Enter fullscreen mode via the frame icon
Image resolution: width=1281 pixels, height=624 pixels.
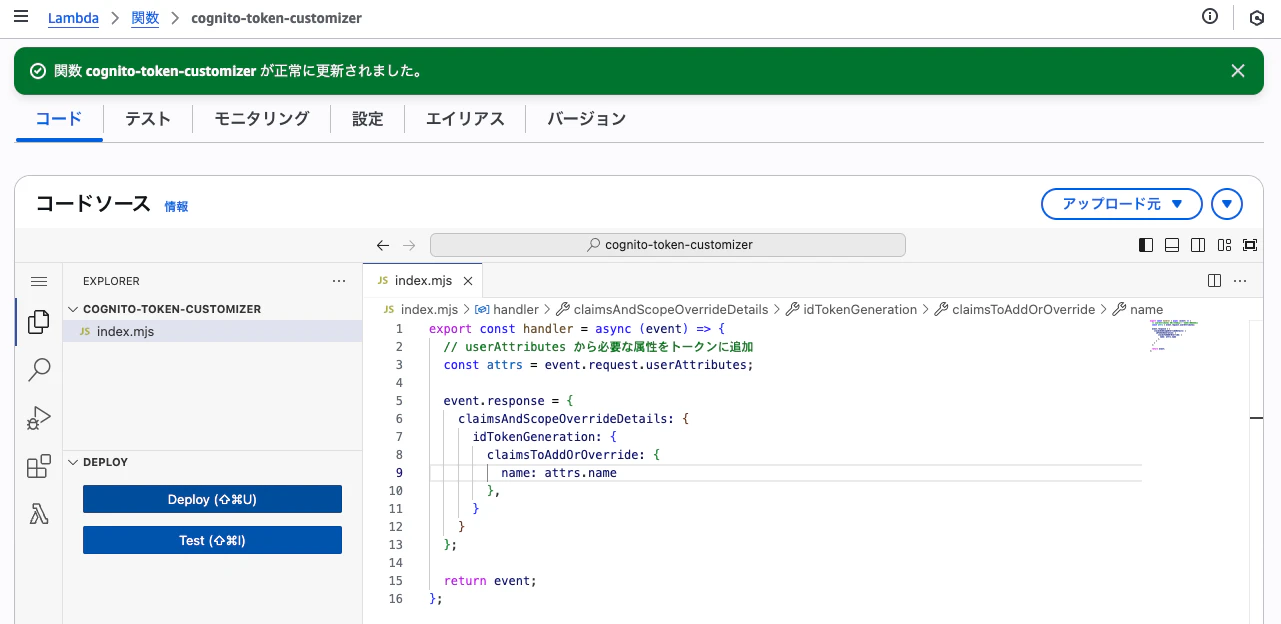(x=1249, y=245)
